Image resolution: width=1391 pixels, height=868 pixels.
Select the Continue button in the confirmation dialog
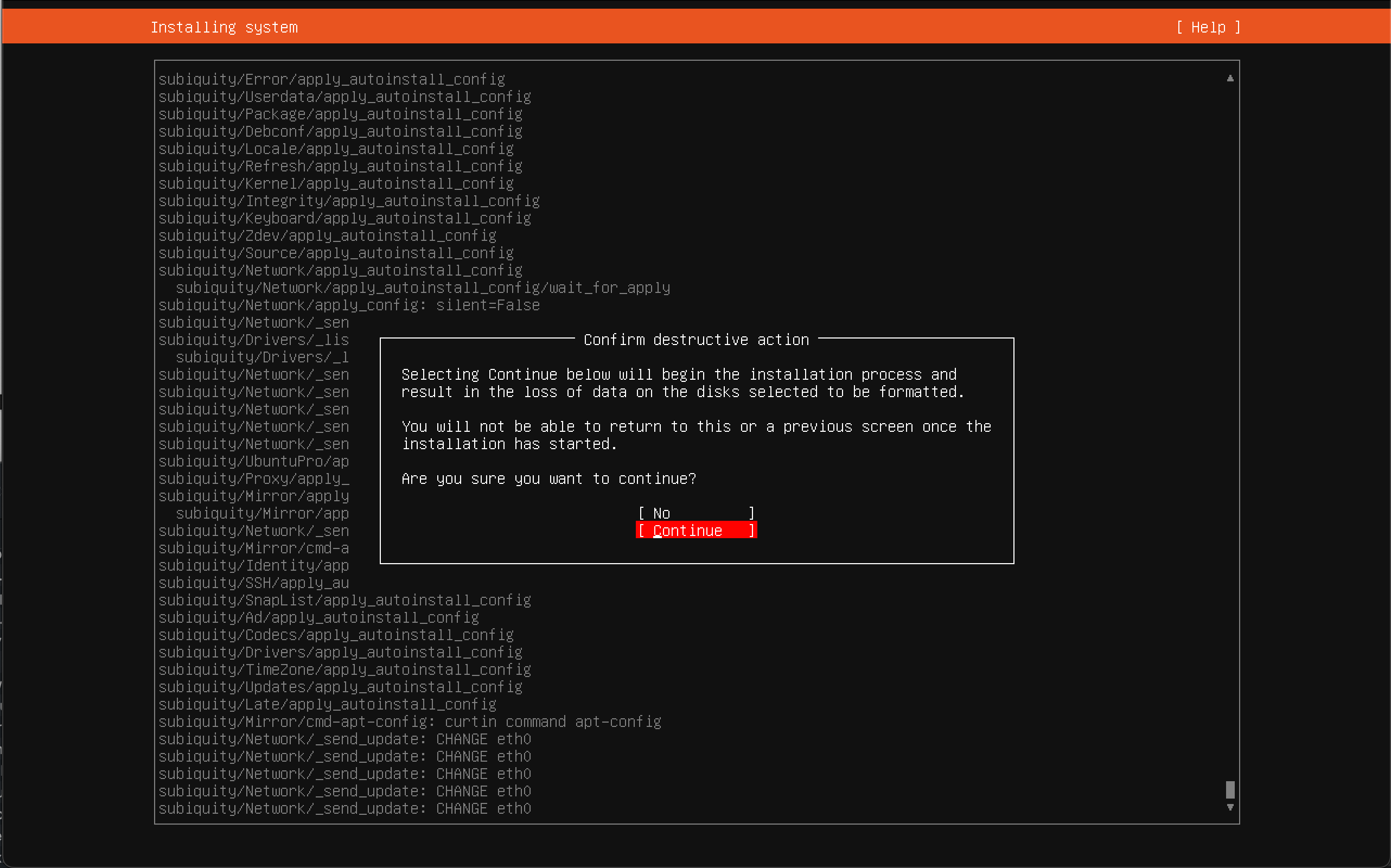[x=696, y=530]
